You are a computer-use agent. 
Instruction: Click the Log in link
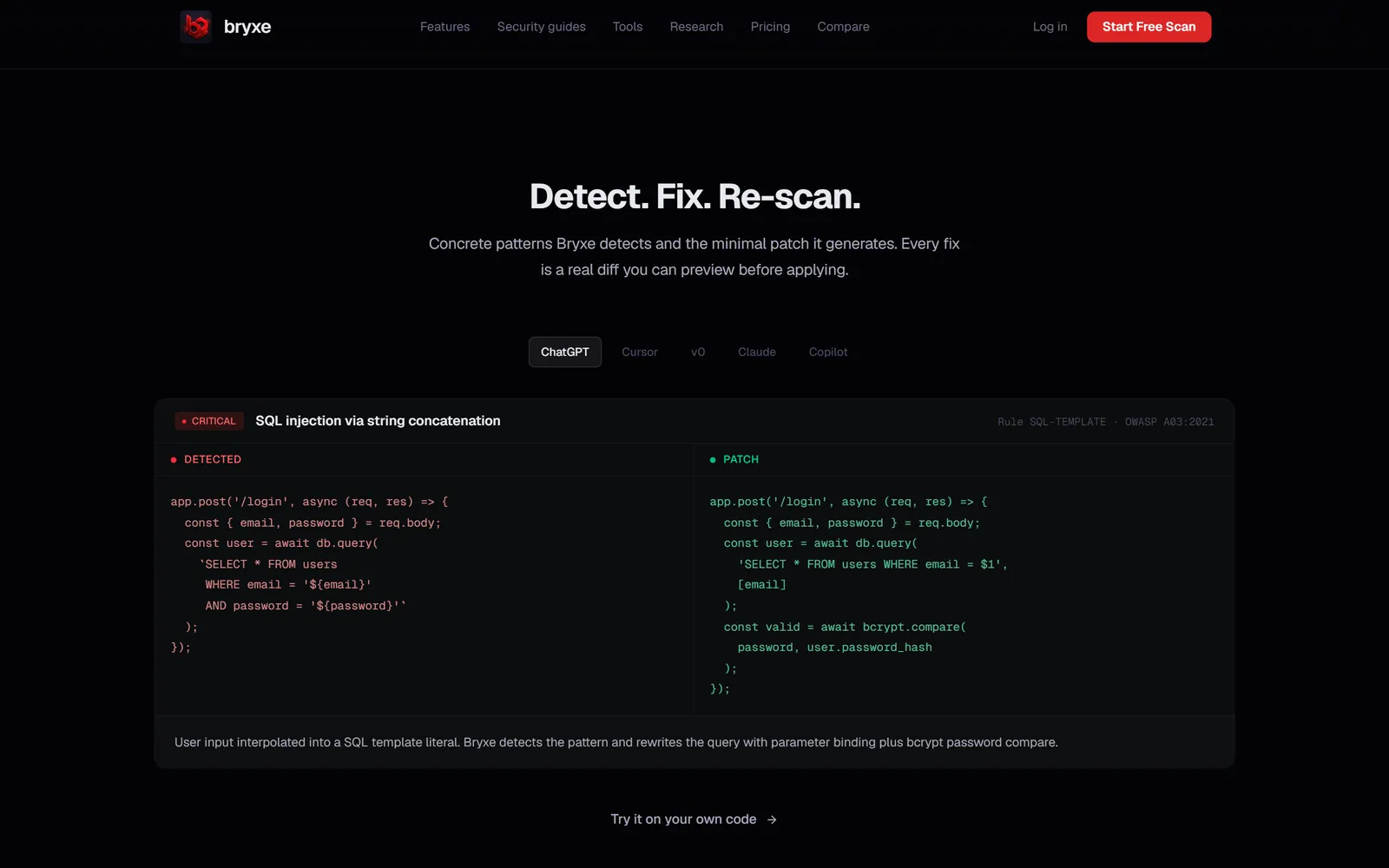pos(1050,27)
